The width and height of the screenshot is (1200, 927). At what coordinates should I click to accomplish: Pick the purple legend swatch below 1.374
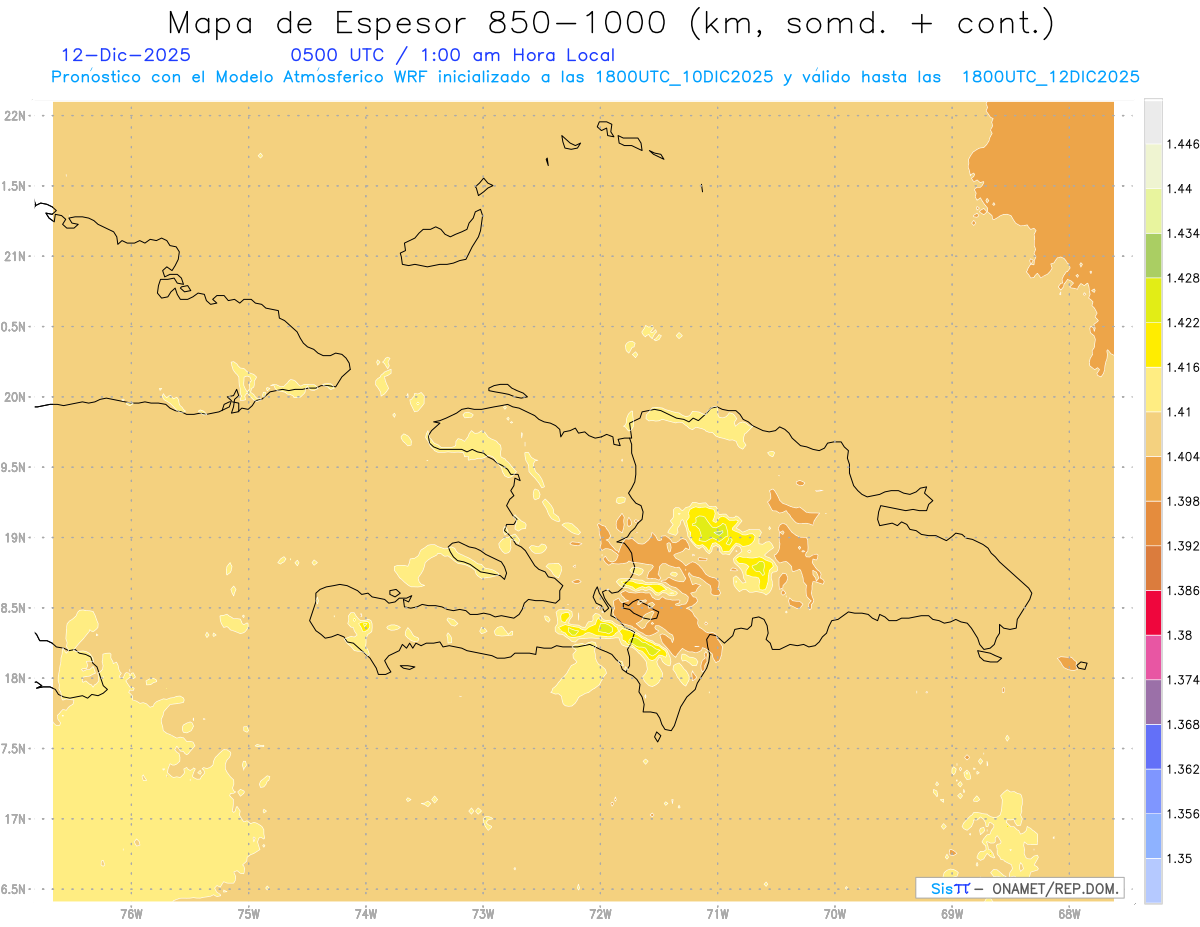(x=1153, y=702)
